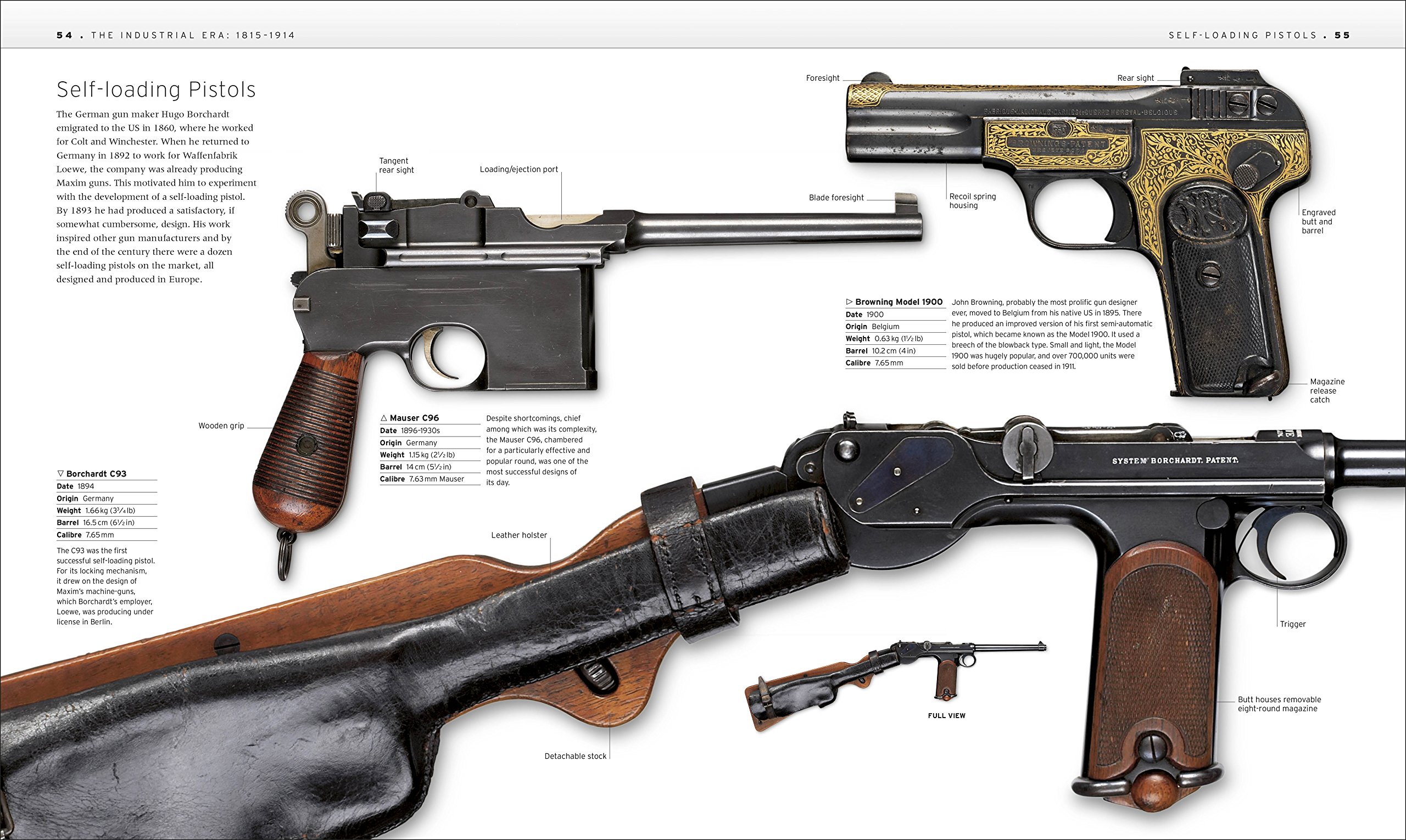Click page number 55 in the header
Viewport: 1406px width, 840px height.
pos(1342,35)
